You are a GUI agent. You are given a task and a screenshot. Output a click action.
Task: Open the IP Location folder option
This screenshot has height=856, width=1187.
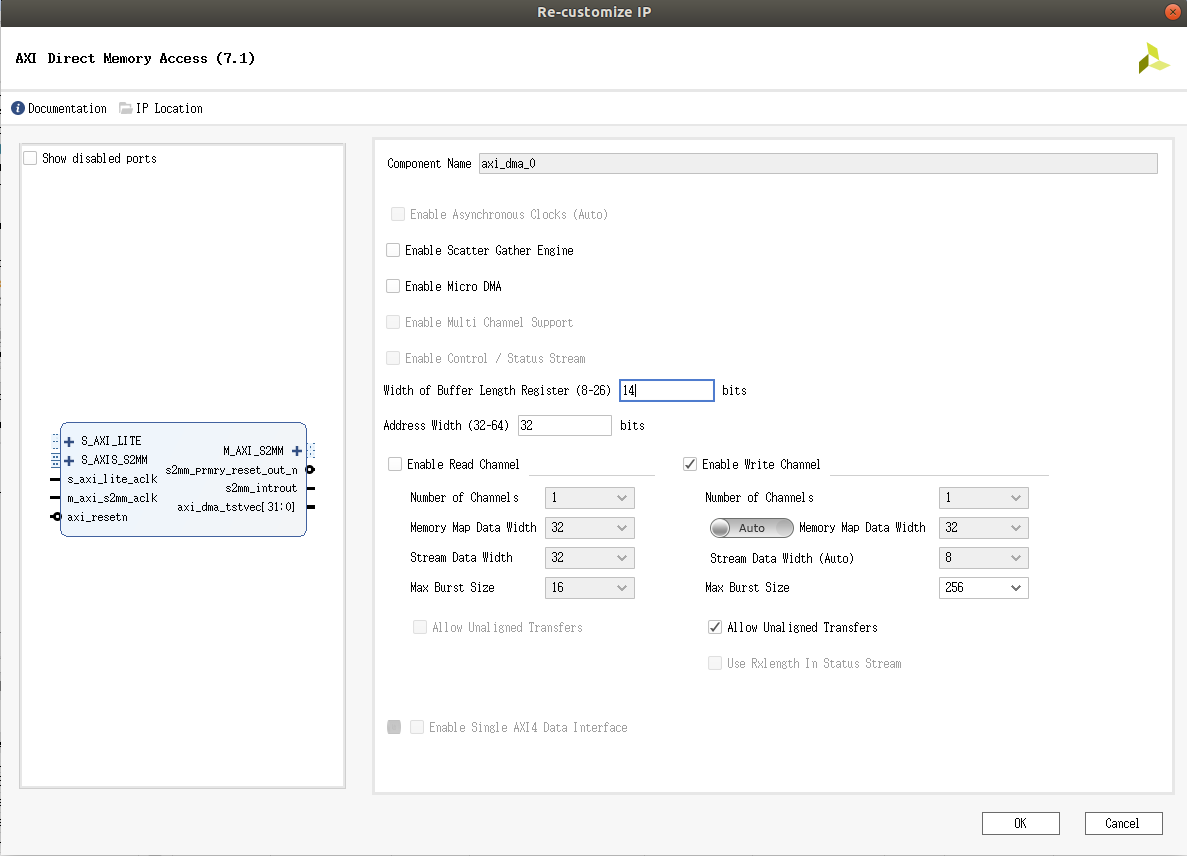click(160, 108)
